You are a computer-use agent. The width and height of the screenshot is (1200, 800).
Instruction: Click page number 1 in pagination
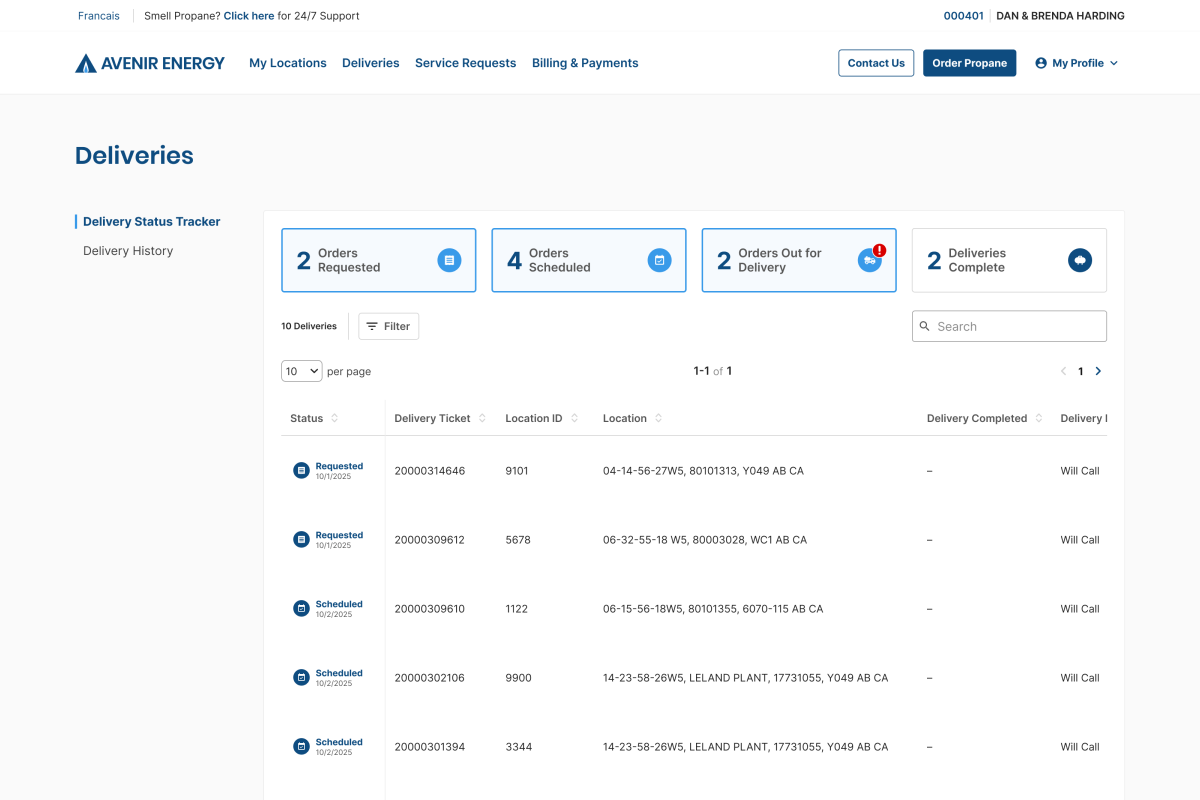click(x=1080, y=371)
